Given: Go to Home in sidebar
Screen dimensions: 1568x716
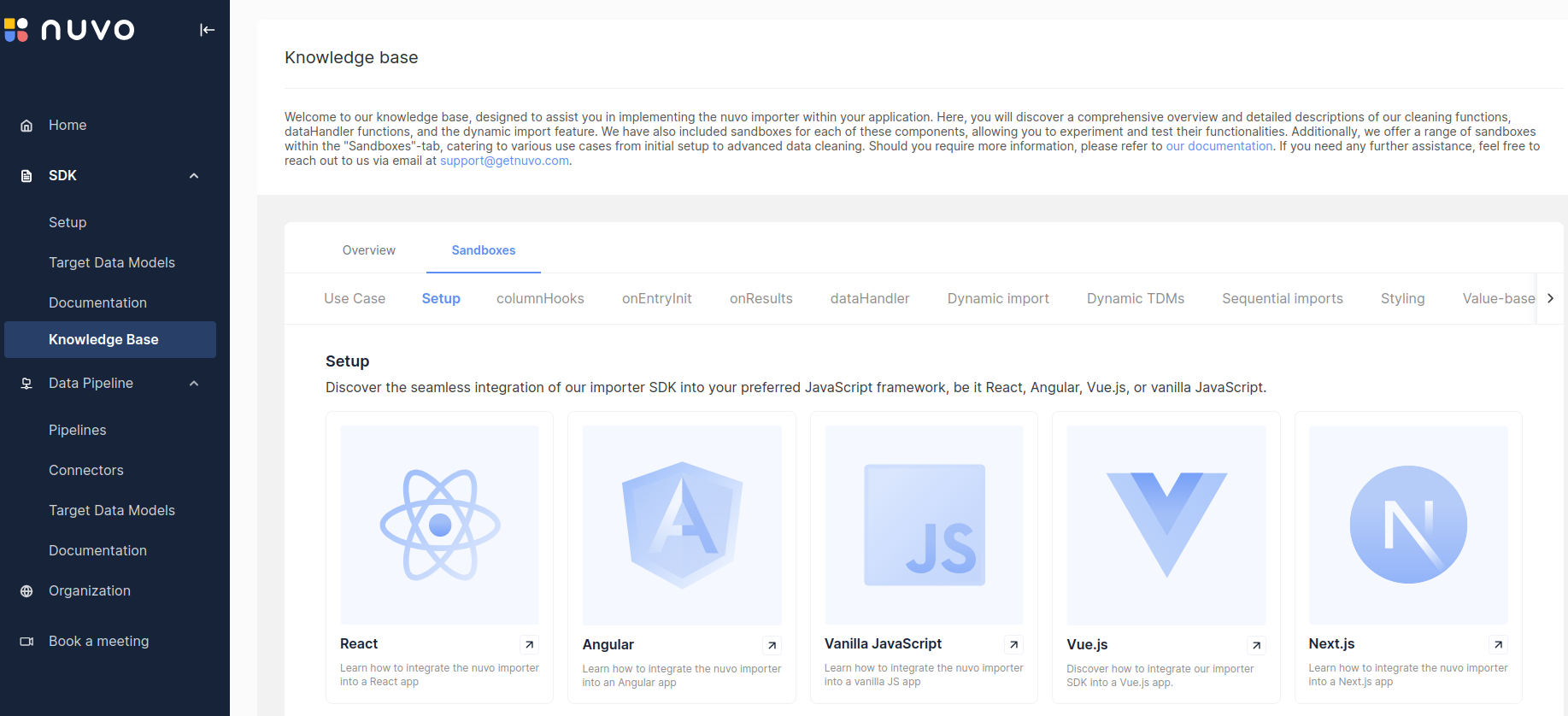Looking at the screenshot, I should tap(68, 126).
